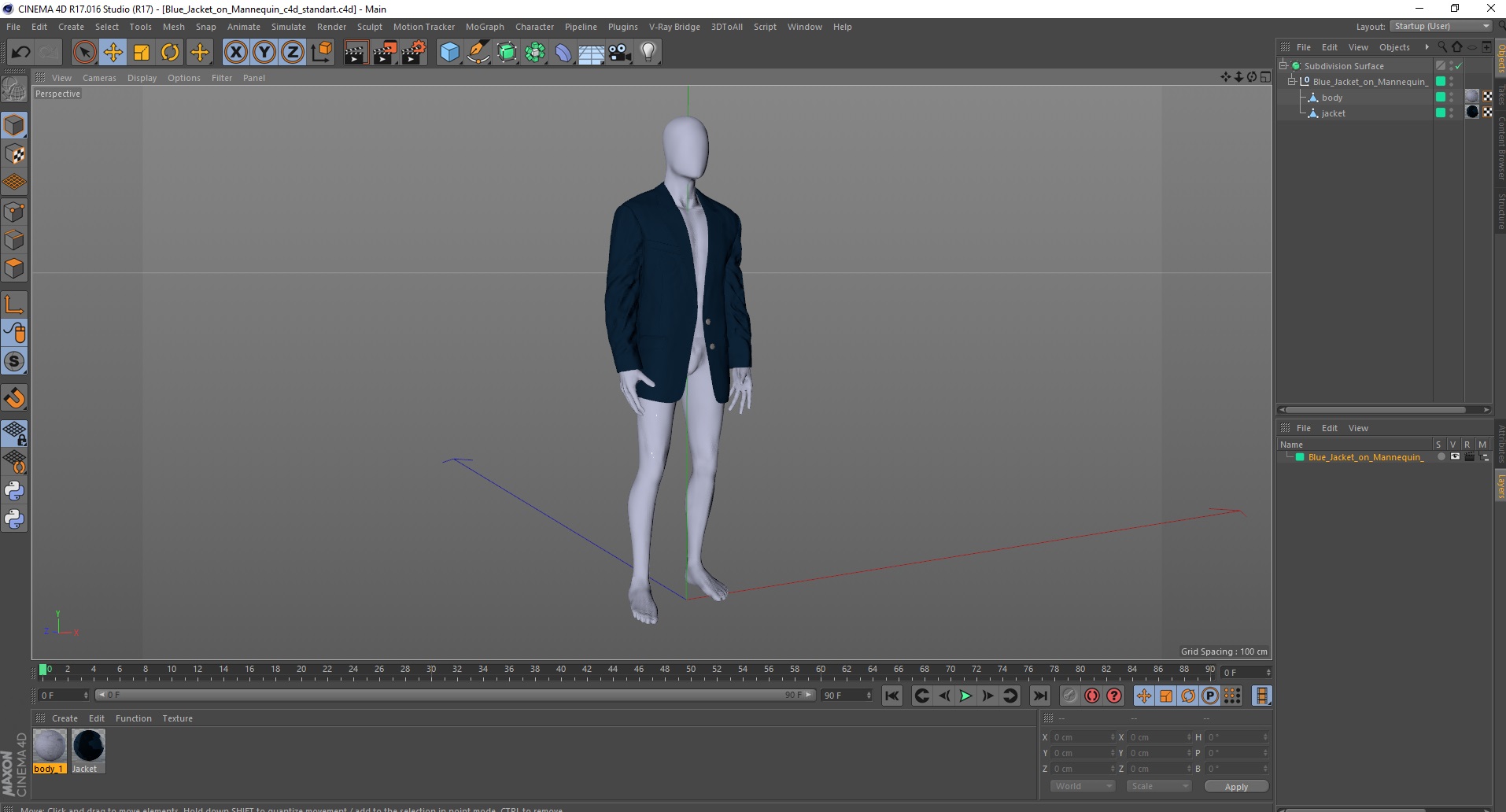Open the MoGraph menu
Viewport: 1506px width, 812px height.
(485, 27)
